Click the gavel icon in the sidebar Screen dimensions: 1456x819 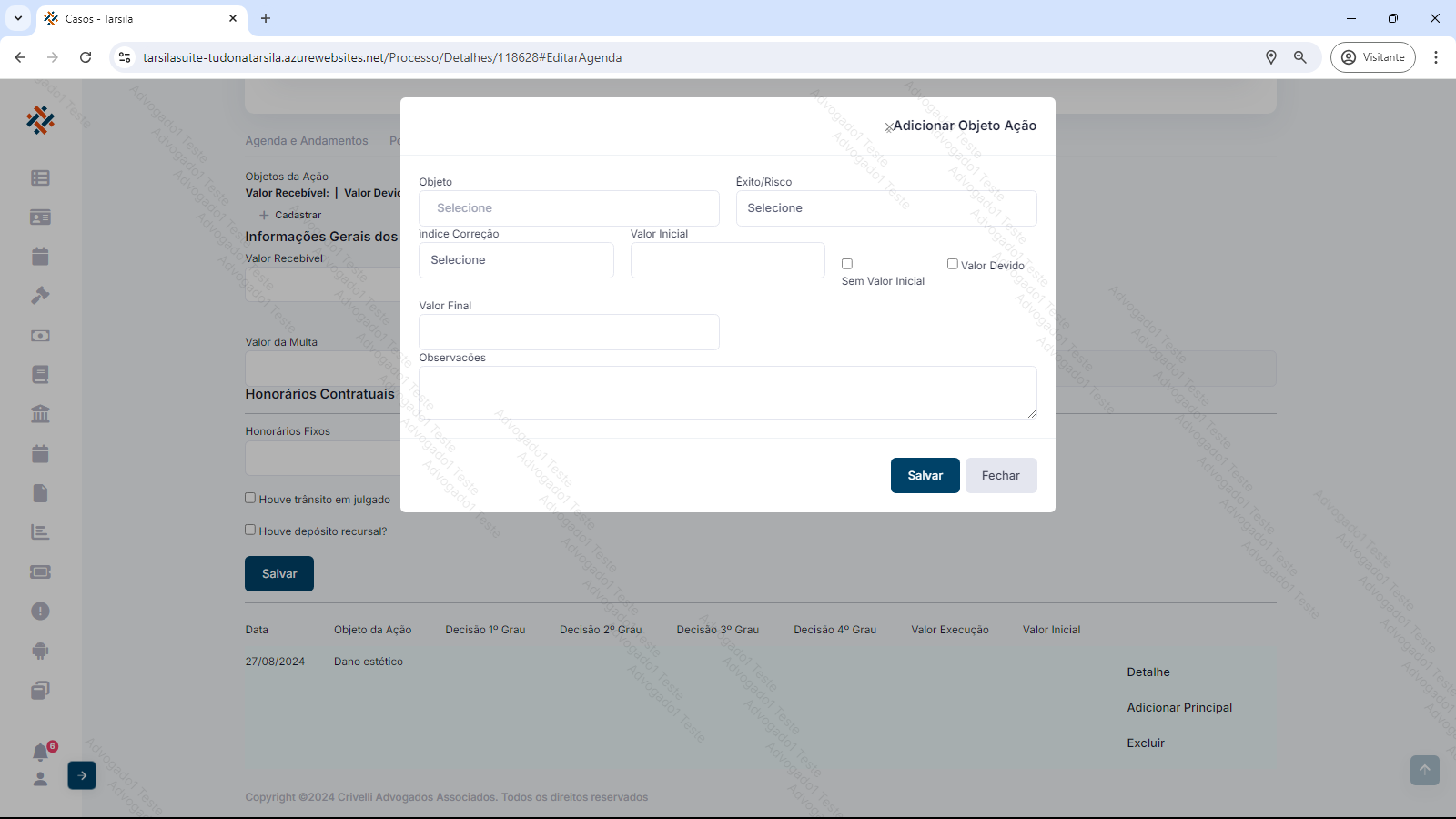(x=40, y=296)
